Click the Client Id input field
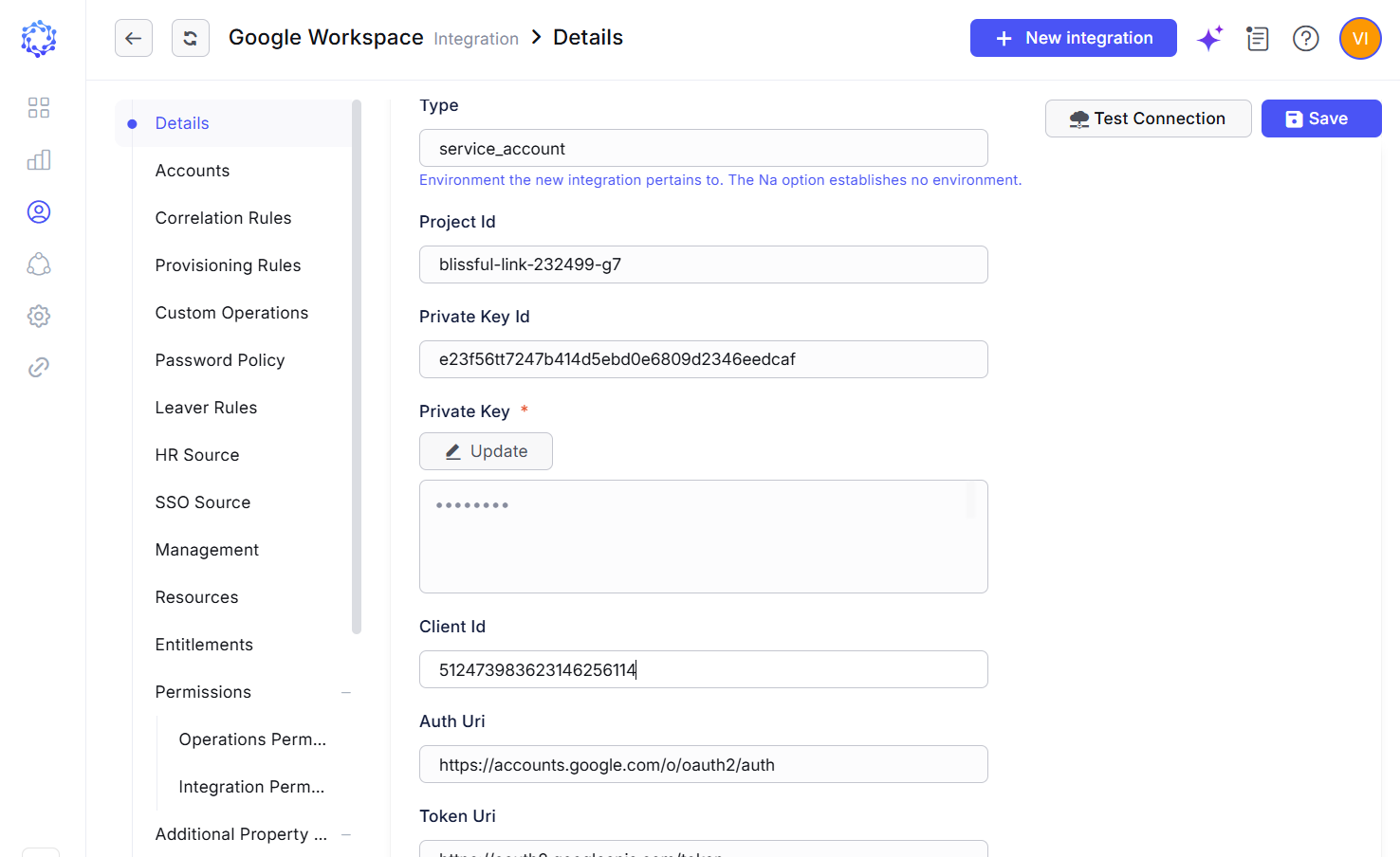Image resolution: width=1400 pixels, height=857 pixels. [704, 669]
